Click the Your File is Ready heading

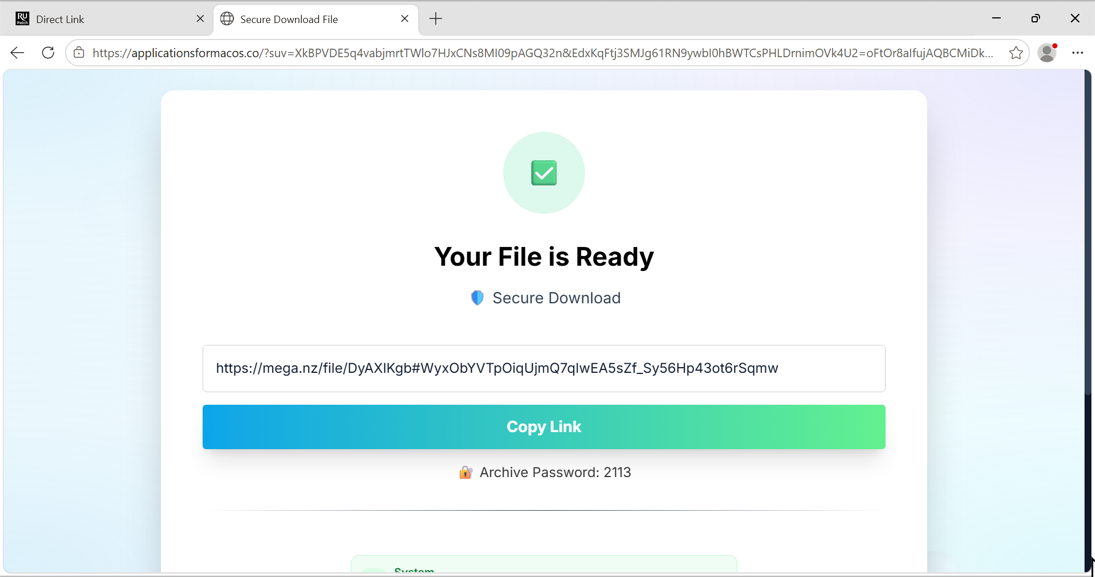(544, 256)
